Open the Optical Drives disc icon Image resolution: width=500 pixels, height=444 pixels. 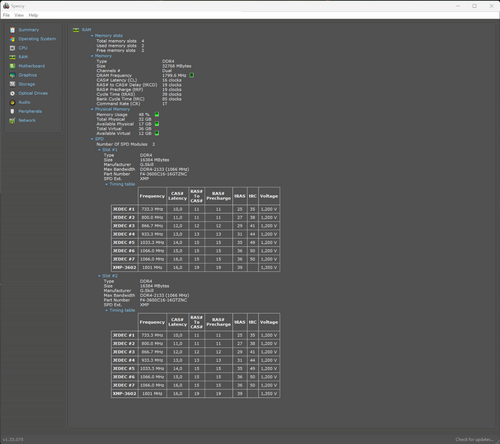[x=12, y=93]
